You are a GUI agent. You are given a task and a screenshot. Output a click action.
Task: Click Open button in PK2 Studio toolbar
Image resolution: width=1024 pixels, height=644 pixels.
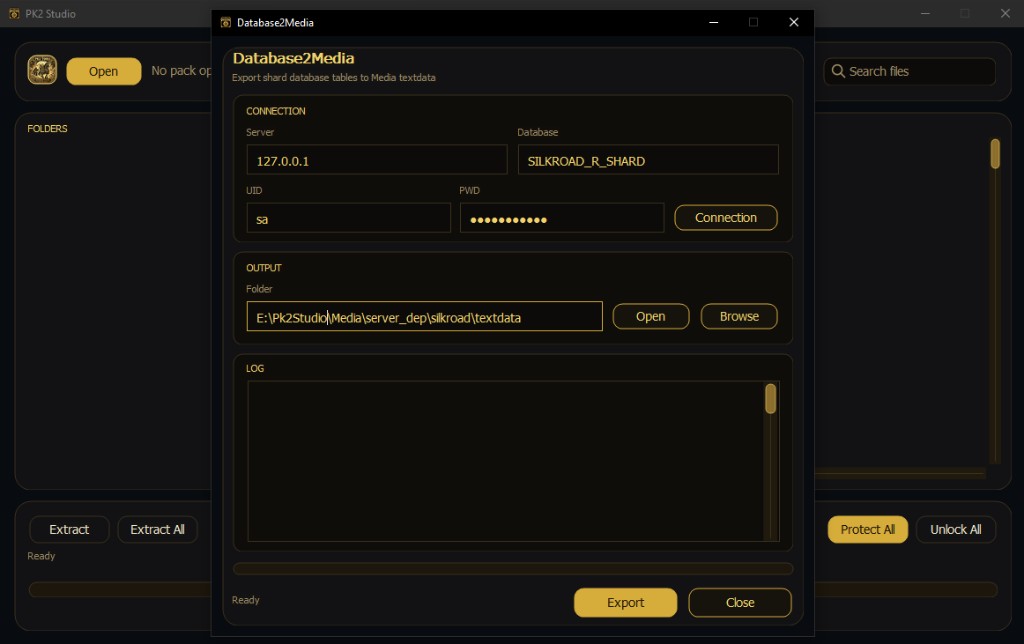click(x=103, y=71)
